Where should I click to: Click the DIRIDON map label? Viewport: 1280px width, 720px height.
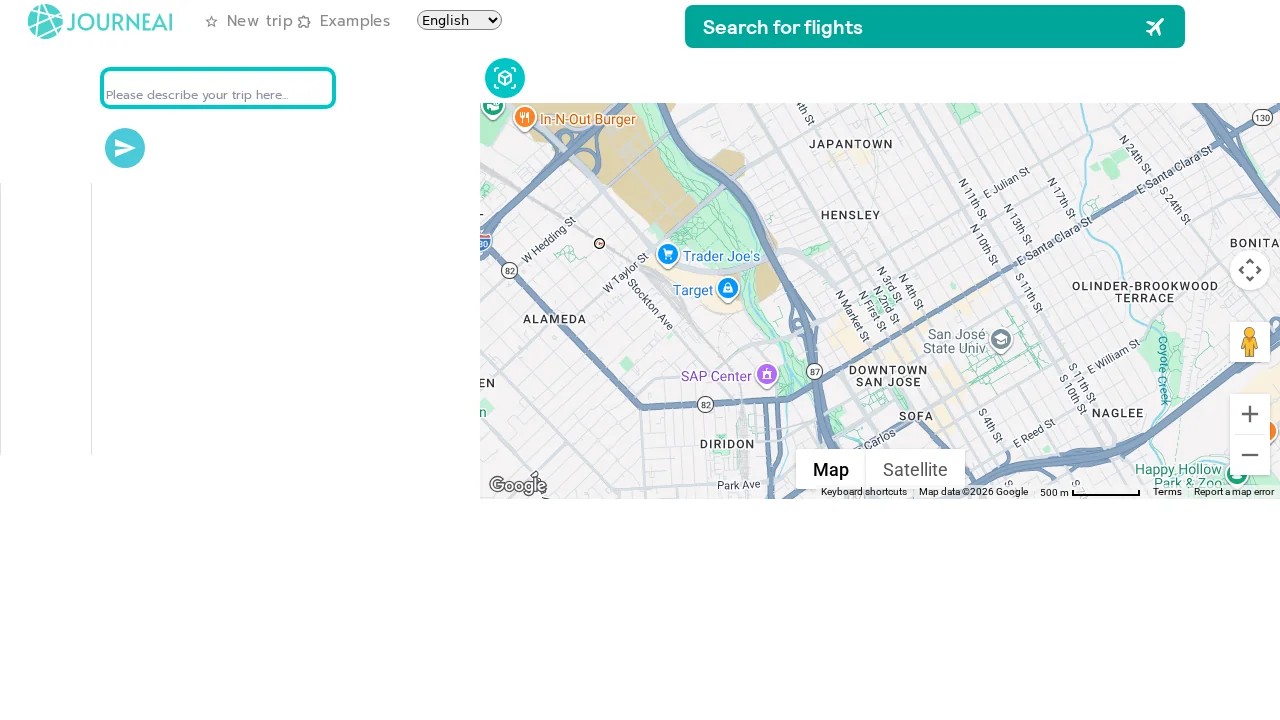[727, 444]
